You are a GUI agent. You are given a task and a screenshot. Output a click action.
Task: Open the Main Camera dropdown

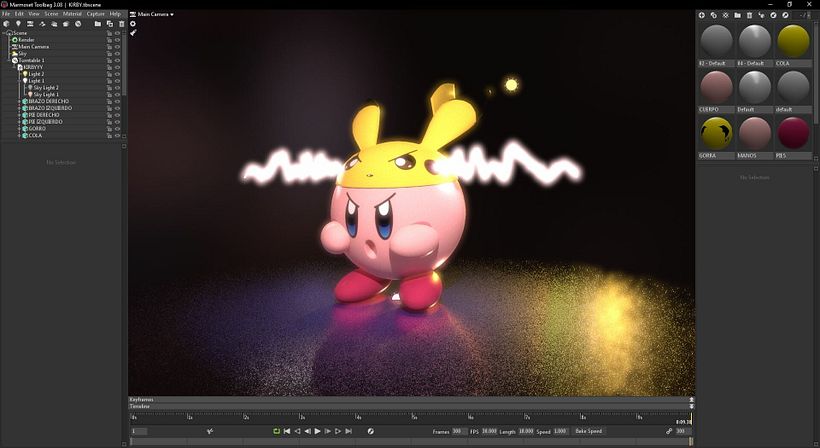tap(154, 15)
